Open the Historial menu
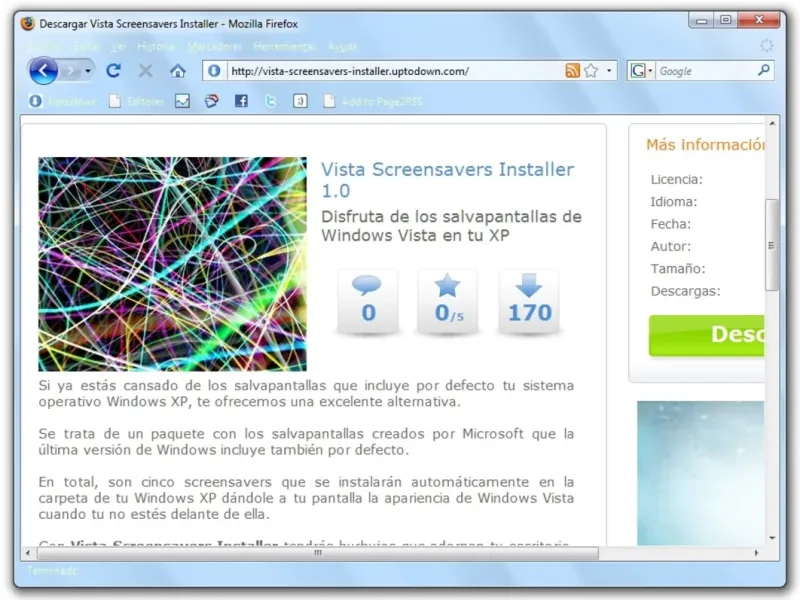Viewport: 800px width, 600px height. [x=155, y=46]
